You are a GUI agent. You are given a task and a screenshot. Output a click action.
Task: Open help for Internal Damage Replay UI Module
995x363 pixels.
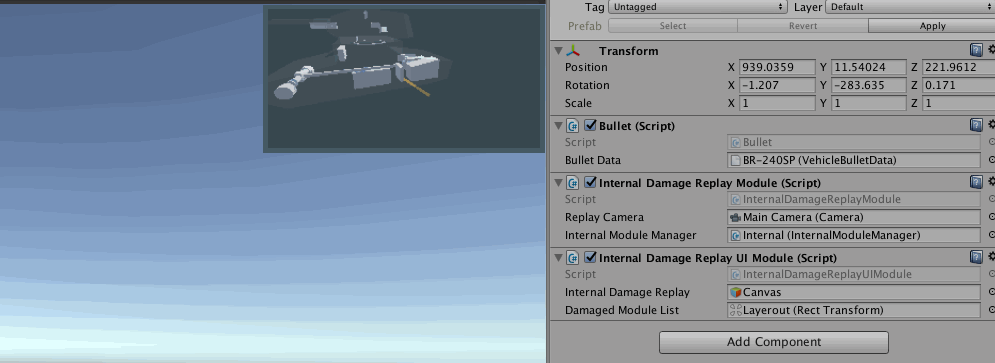coord(976,258)
